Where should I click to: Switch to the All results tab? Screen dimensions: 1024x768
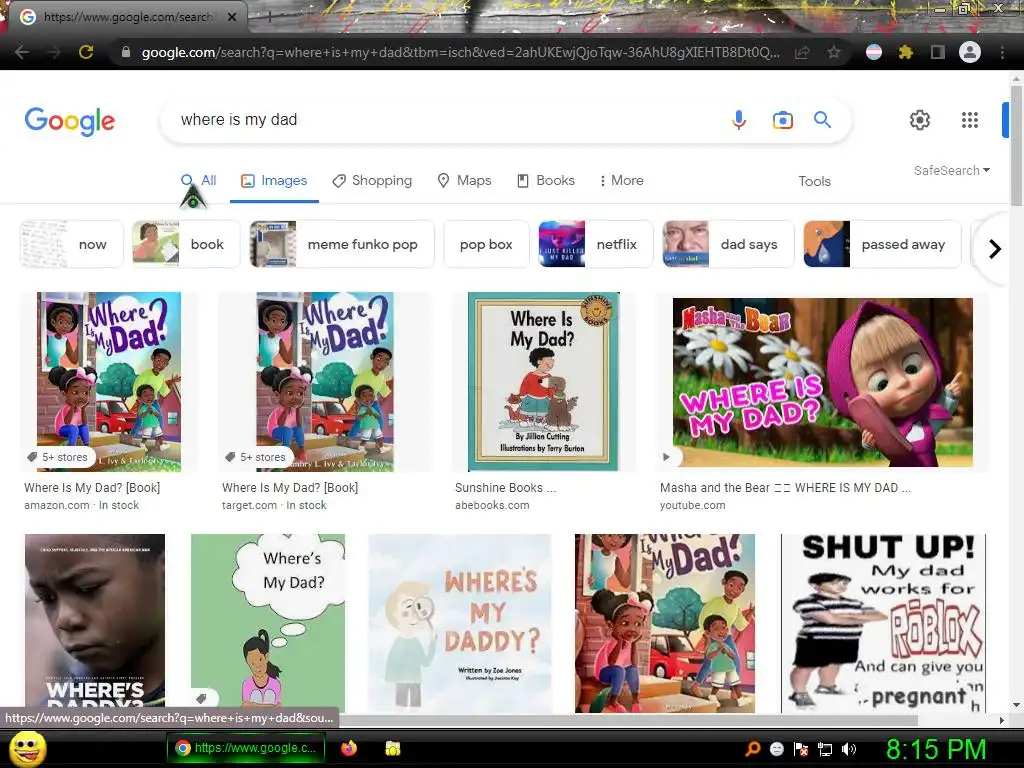tap(199, 181)
